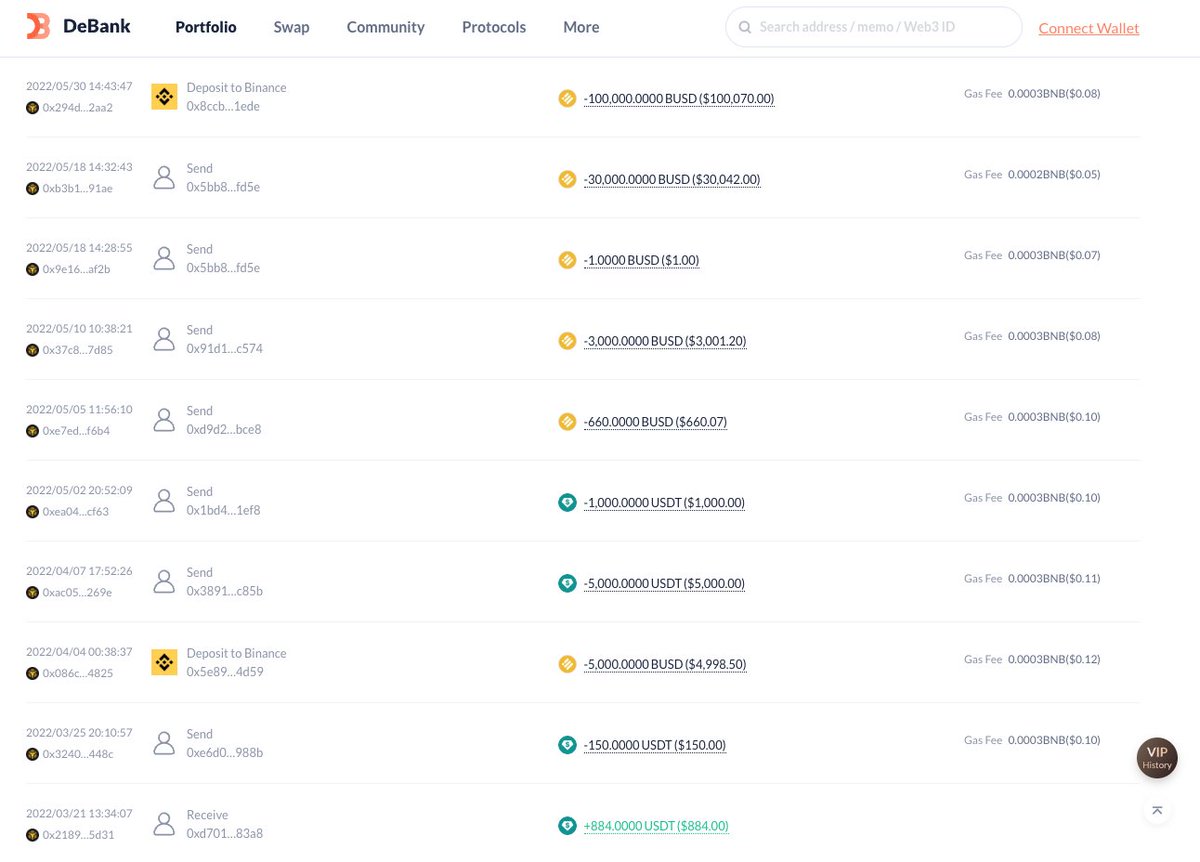
Task: Go to the Community section
Action: [x=385, y=27]
